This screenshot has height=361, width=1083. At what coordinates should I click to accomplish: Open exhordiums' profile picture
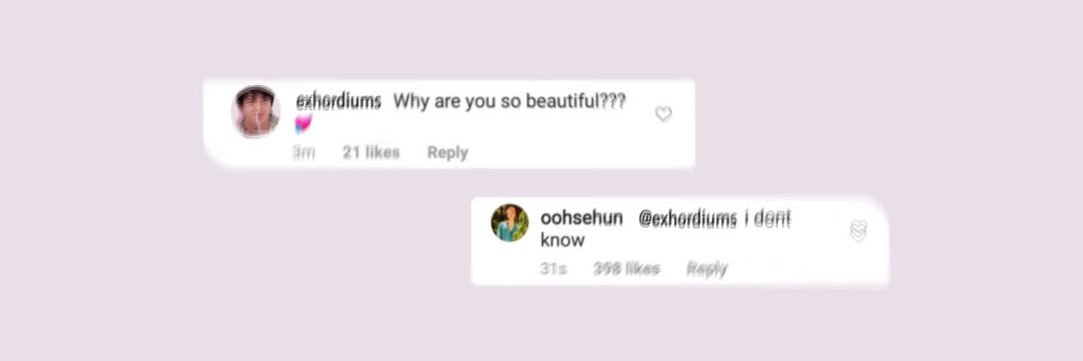(255, 110)
